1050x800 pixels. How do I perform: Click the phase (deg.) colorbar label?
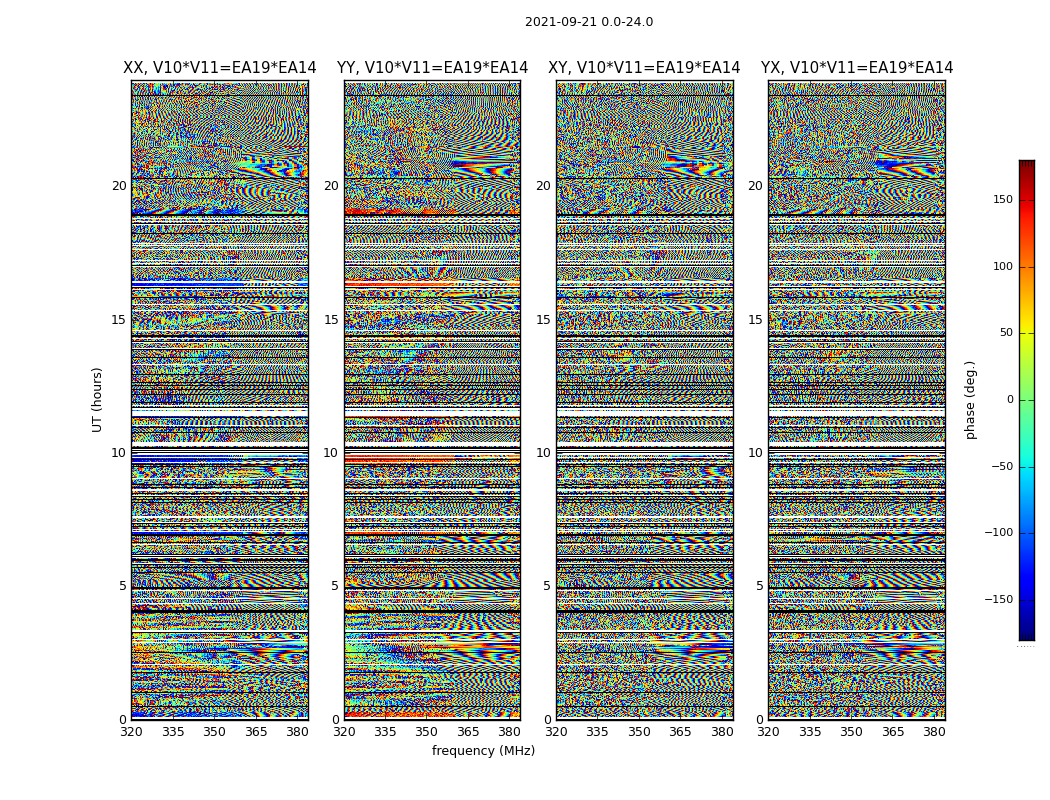(970, 400)
